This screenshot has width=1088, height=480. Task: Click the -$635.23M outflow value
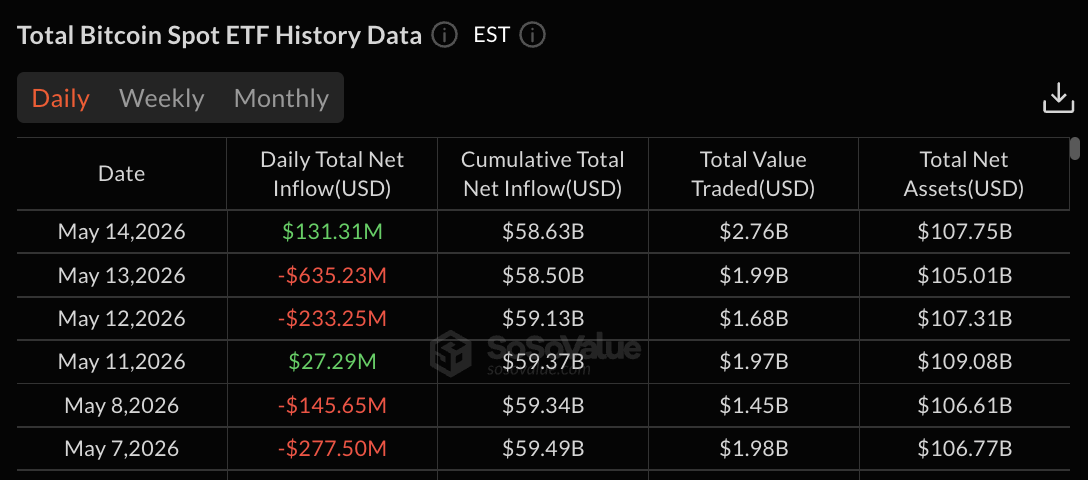[x=332, y=275]
